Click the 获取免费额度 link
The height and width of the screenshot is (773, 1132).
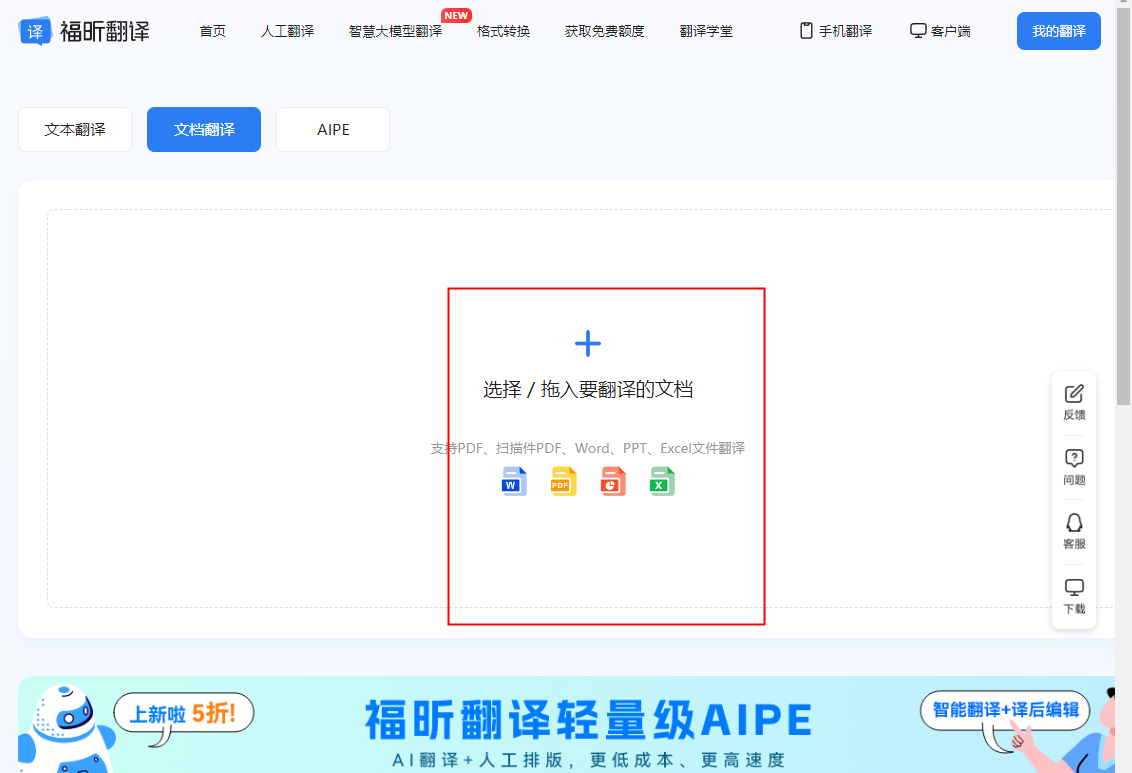pos(604,31)
